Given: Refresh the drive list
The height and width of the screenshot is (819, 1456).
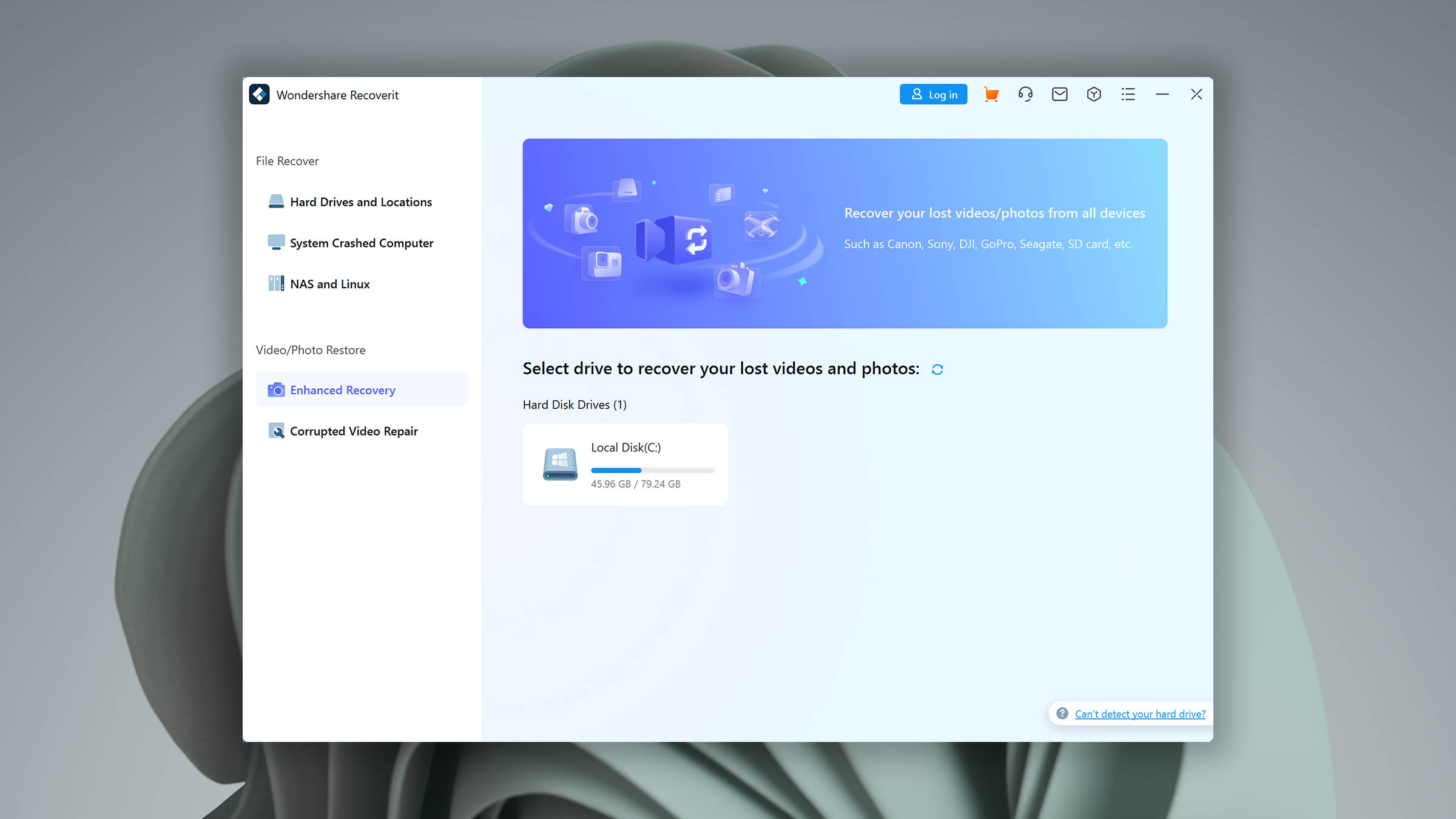Looking at the screenshot, I should point(937,369).
